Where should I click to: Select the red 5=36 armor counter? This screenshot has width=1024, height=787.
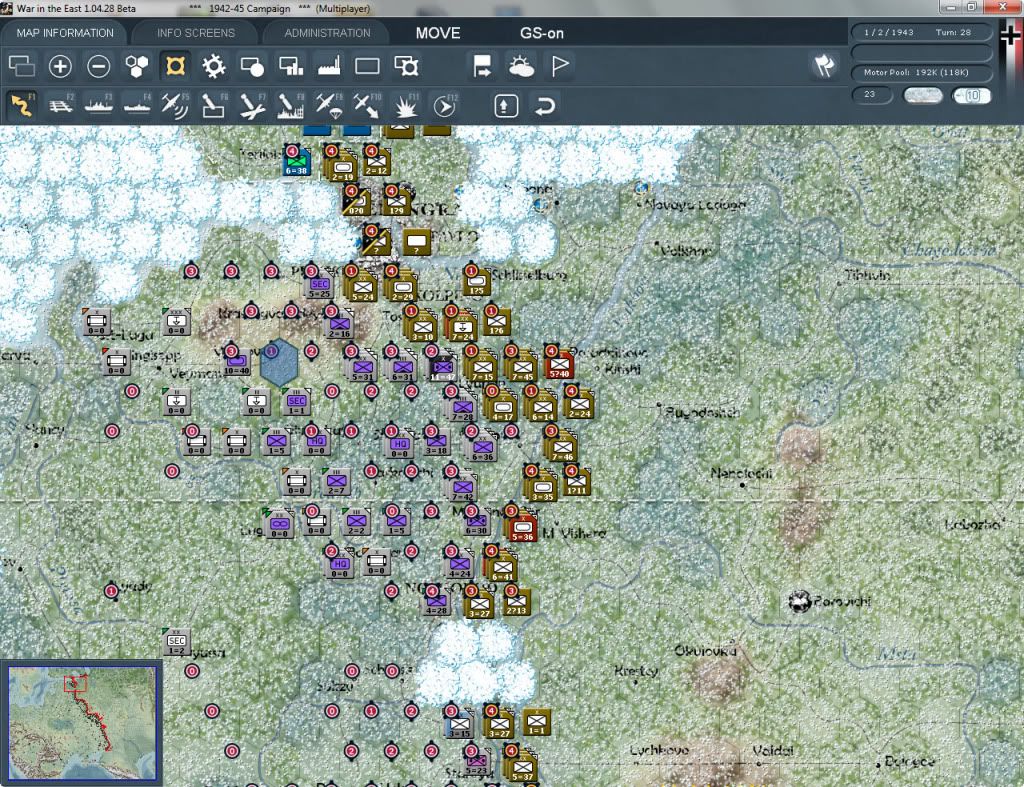click(x=522, y=528)
